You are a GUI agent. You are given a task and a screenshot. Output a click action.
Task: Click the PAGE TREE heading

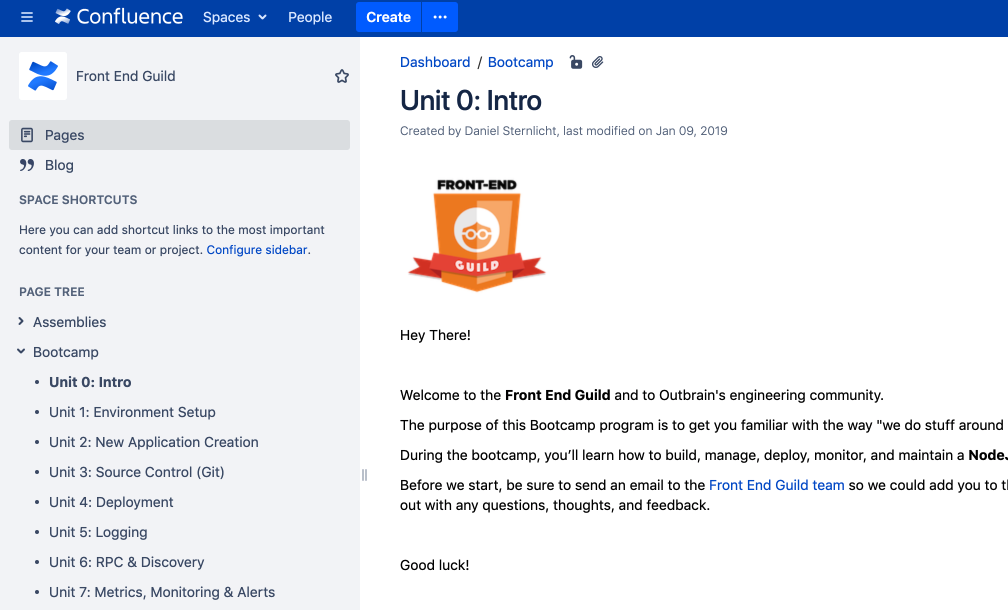click(52, 292)
